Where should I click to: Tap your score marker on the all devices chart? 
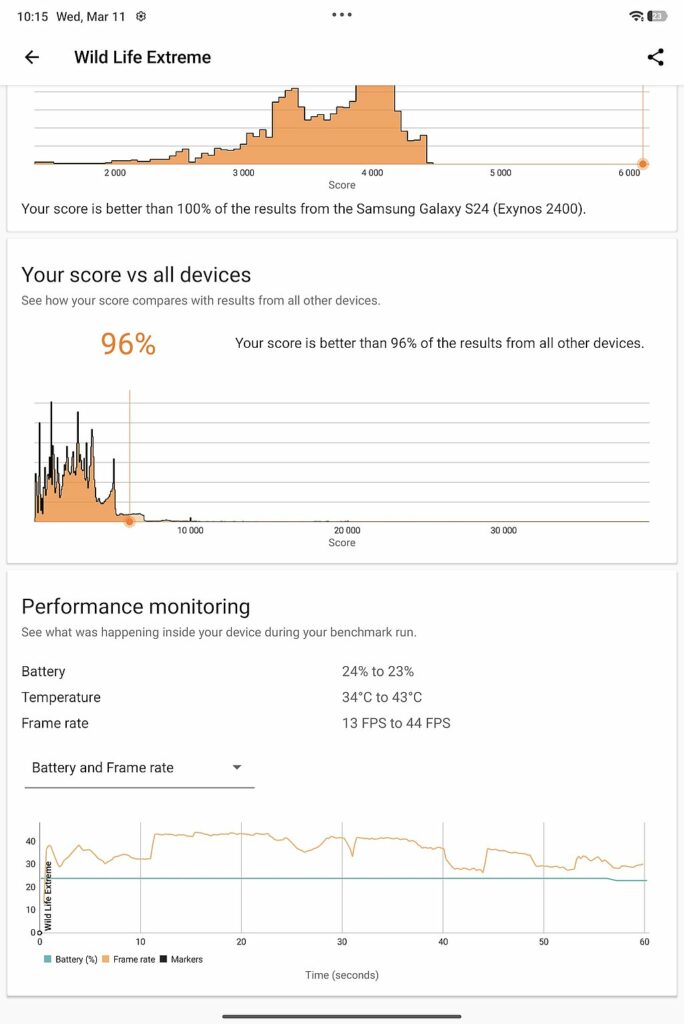point(129,521)
